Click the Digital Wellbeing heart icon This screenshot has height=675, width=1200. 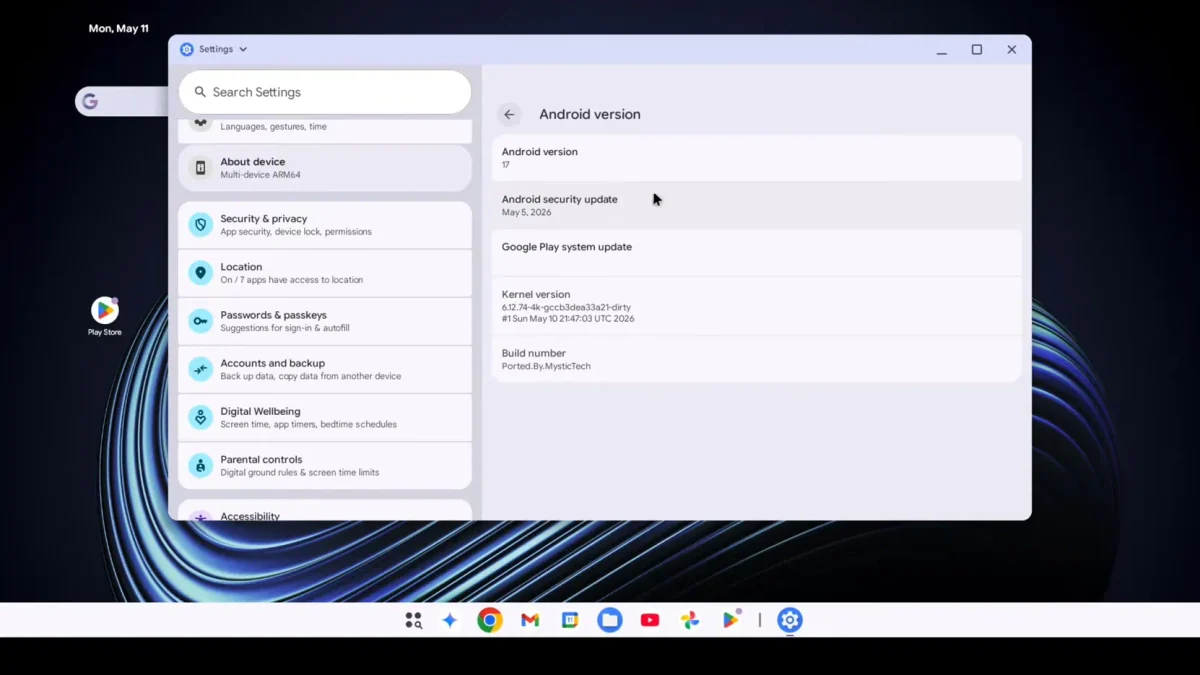pyautogui.click(x=201, y=417)
